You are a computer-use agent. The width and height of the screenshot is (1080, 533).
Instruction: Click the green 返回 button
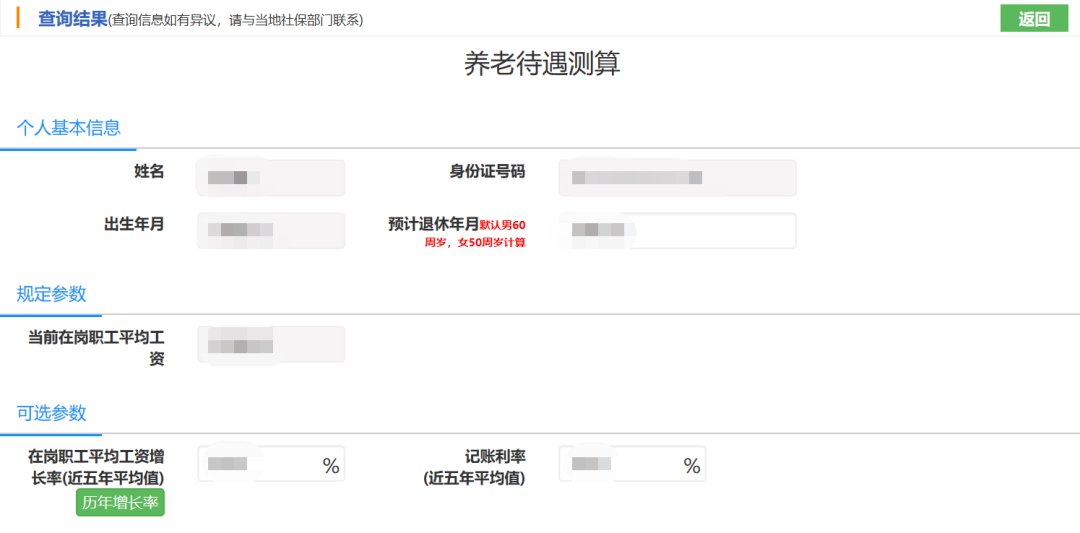coord(1034,18)
